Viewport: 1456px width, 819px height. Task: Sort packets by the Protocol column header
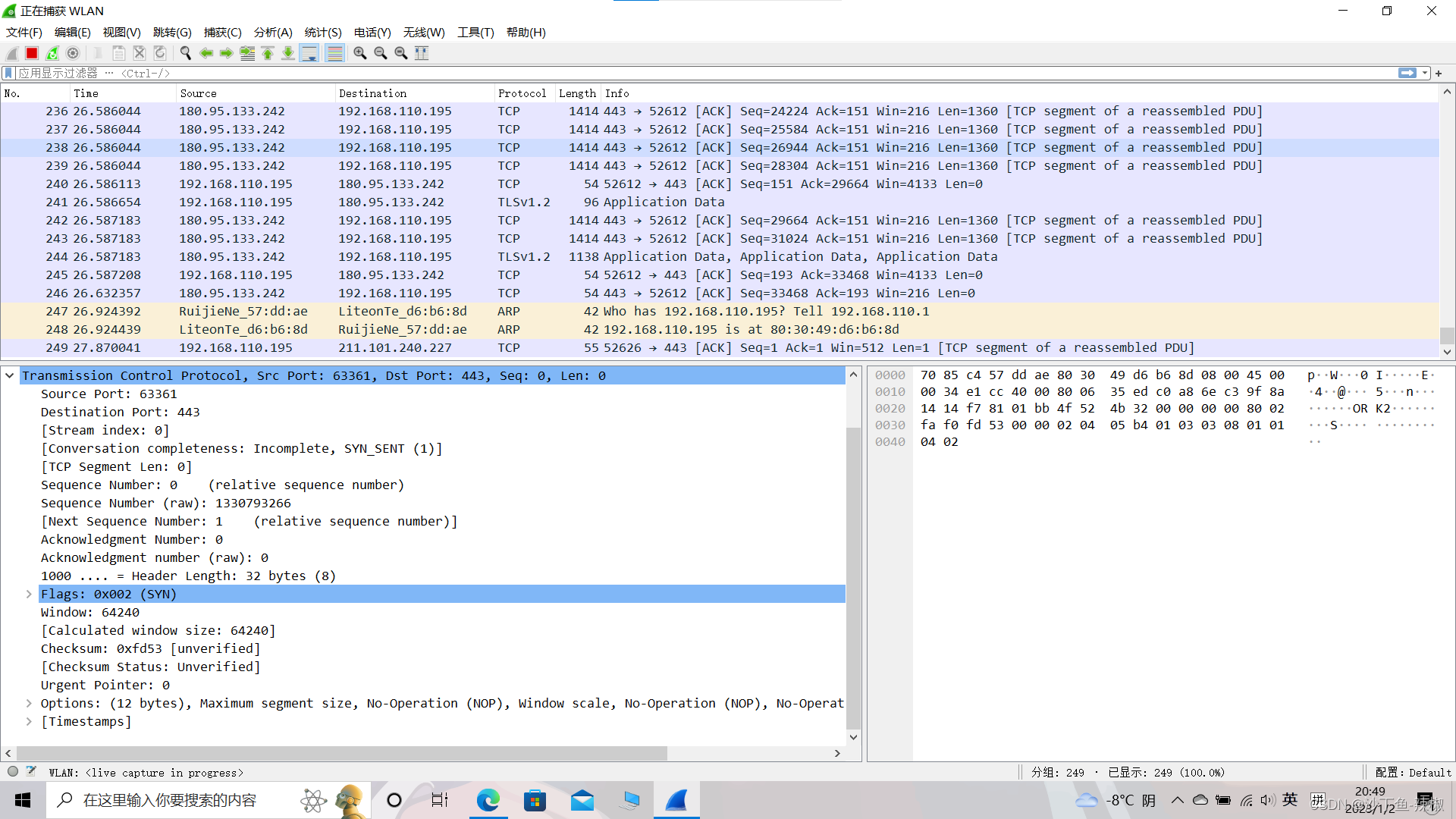(x=524, y=93)
